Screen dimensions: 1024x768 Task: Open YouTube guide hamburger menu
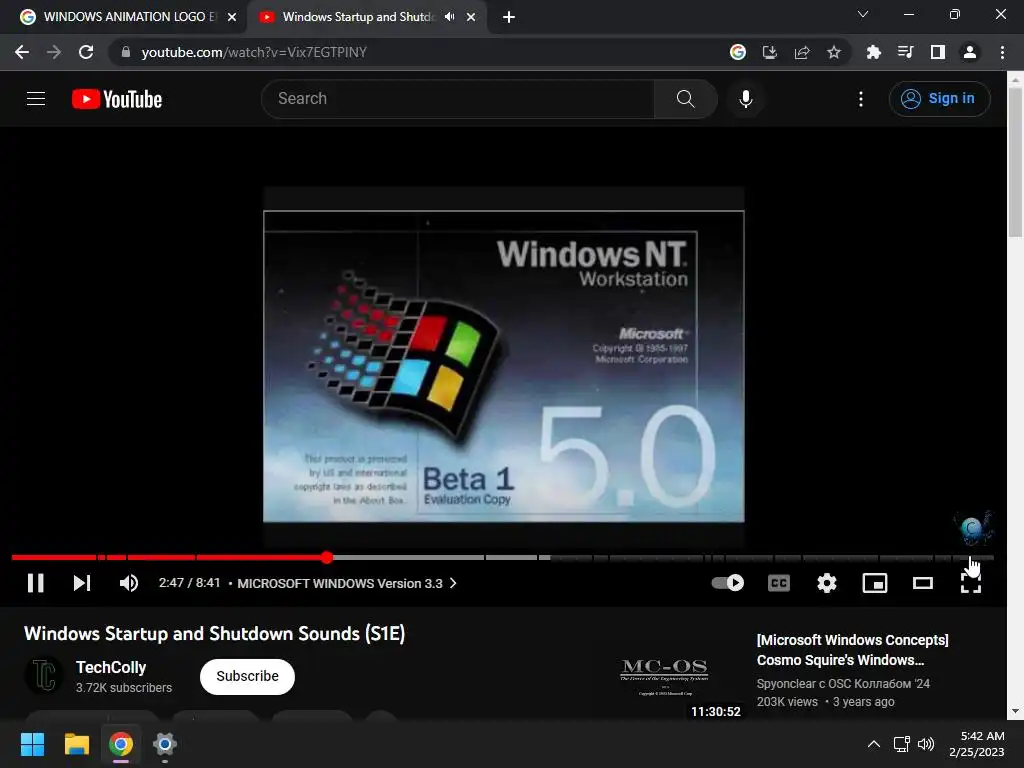coord(36,99)
